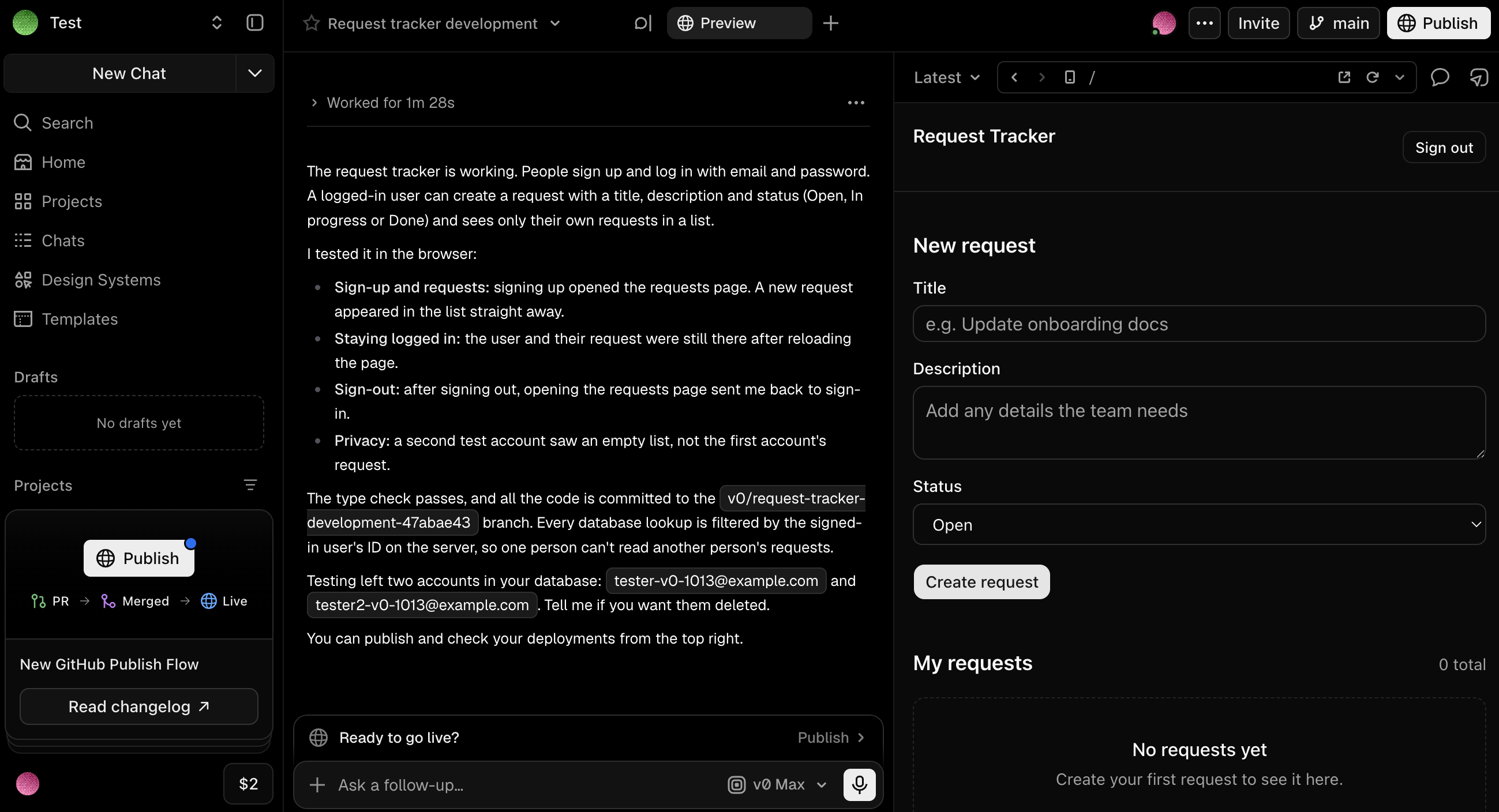Click the chat panel toggle icon beside Preview
The height and width of the screenshot is (812, 1499).
(x=643, y=23)
